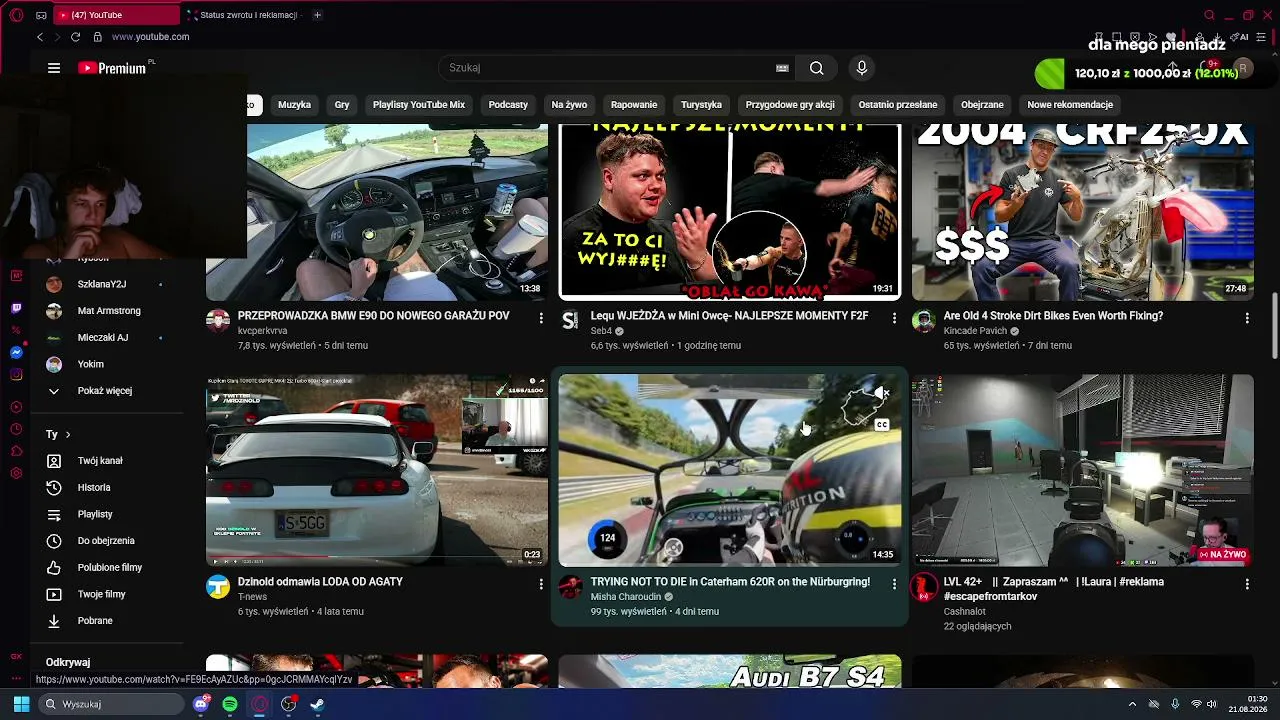This screenshot has width=1280, height=720.
Task: Play the Dzinold odmawia LODA thumbnail
Action: (x=377, y=471)
